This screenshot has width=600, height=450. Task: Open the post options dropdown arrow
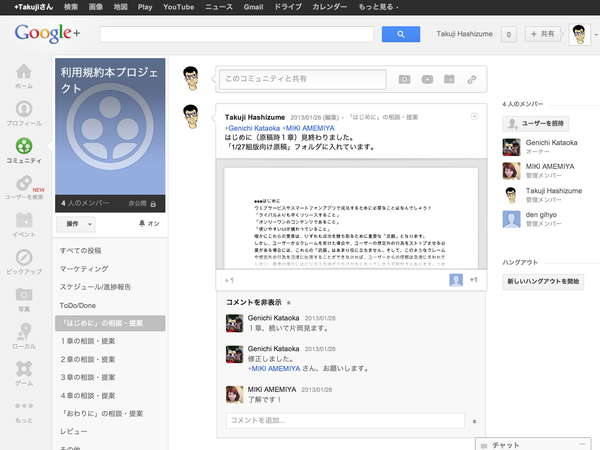point(474,116)
